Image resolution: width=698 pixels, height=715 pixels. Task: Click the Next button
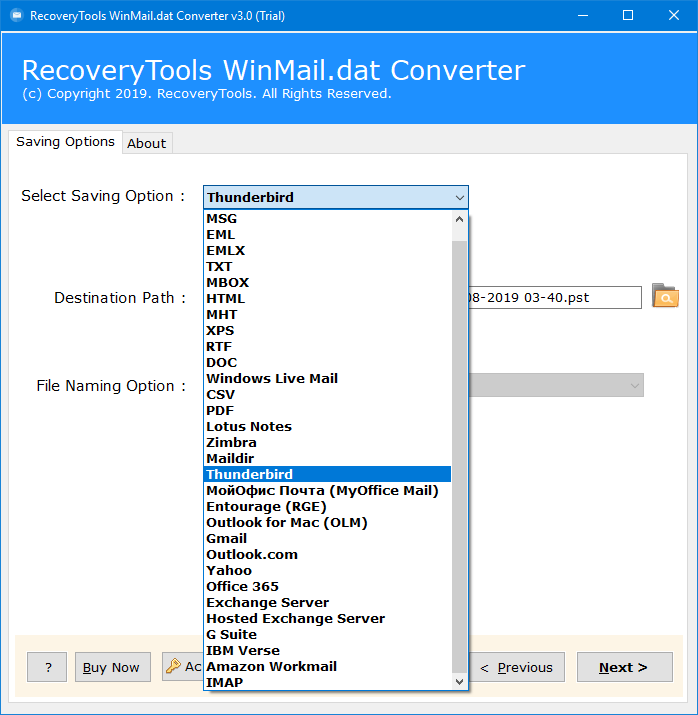pos(625,667)
